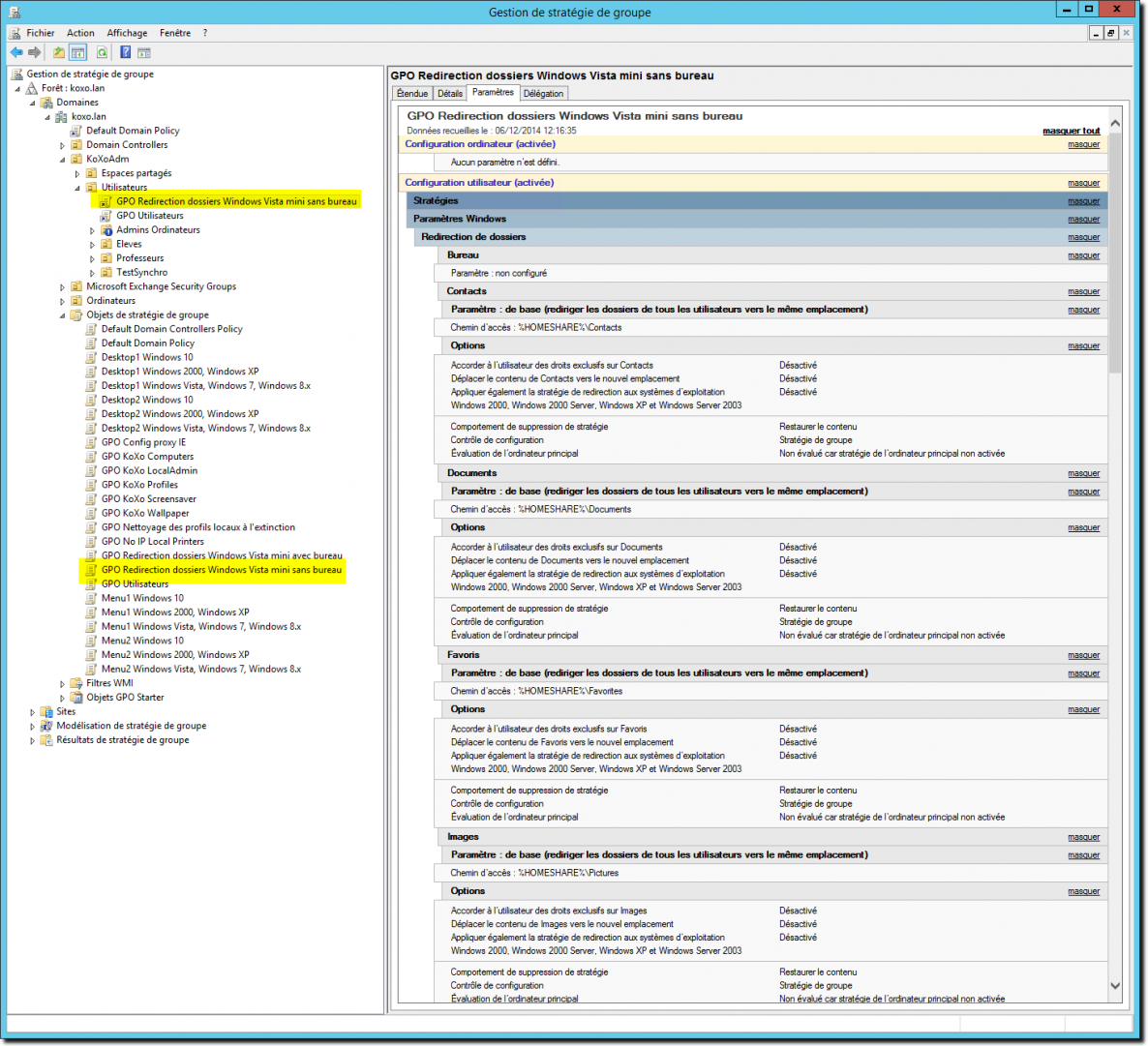1148x1046 pixels.
Task: Click the Modélisation de stratégie de groupe icon
Action: pos(46,726)
